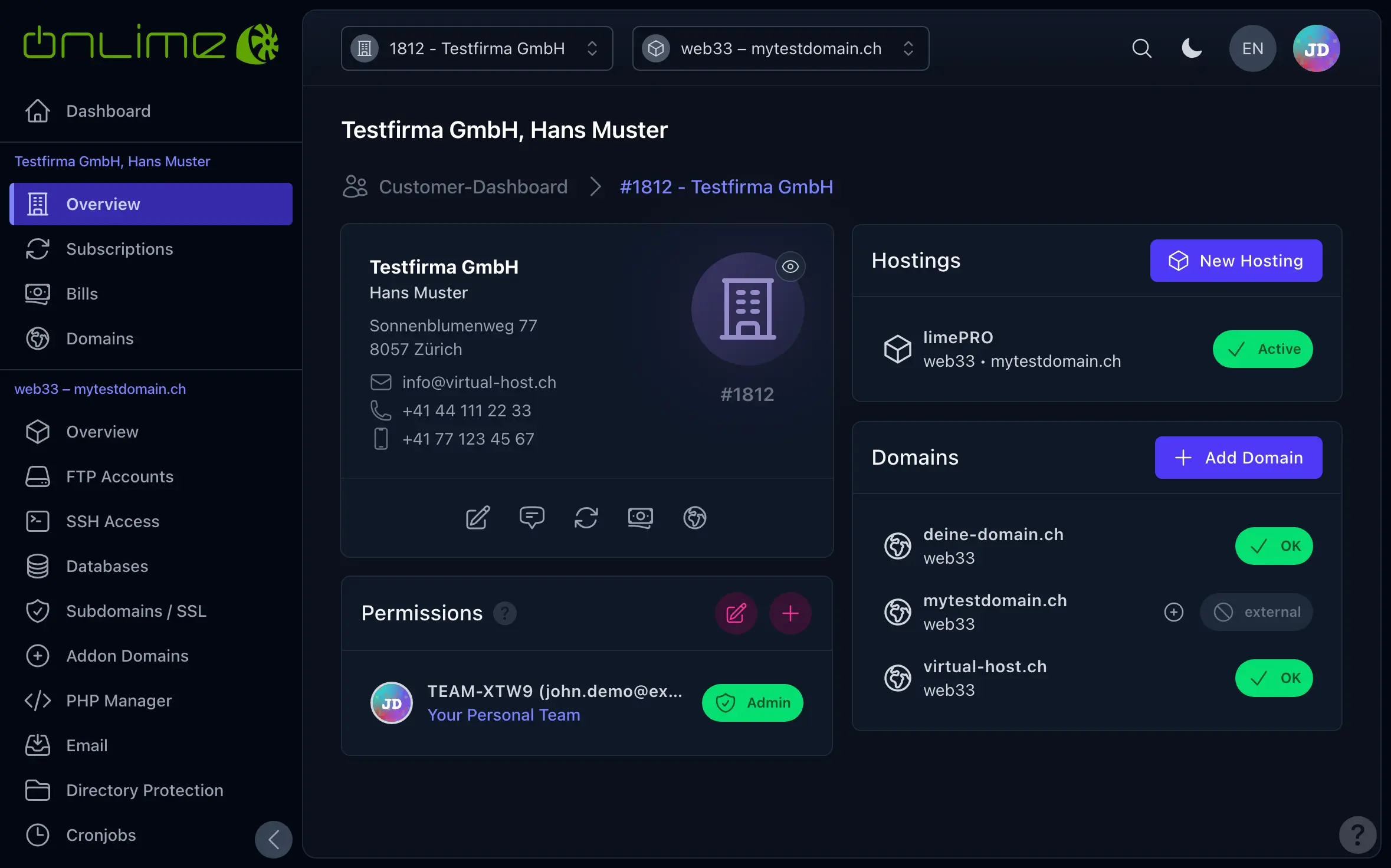Open Directory Protection section

pos(151,790)
